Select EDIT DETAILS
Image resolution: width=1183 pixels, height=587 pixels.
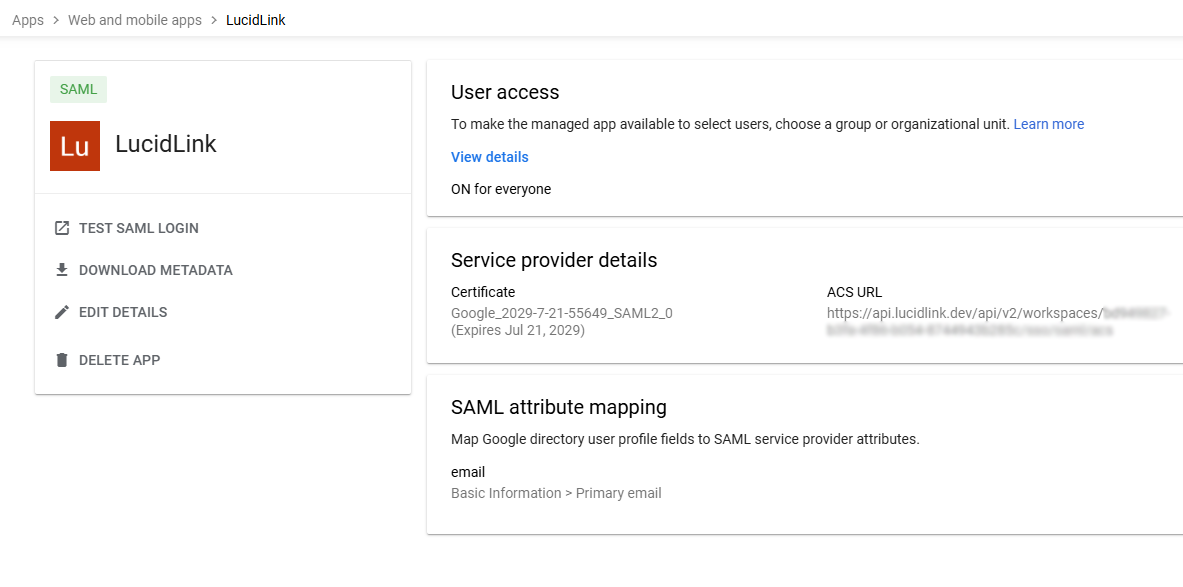tap(123, 312)
